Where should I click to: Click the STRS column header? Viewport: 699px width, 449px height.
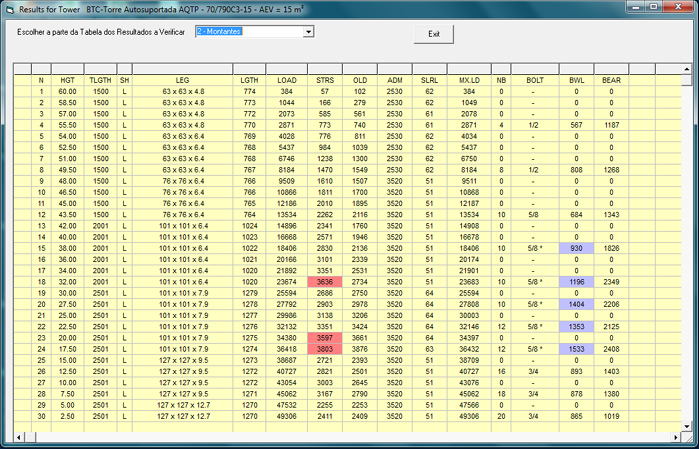(325, 79)
